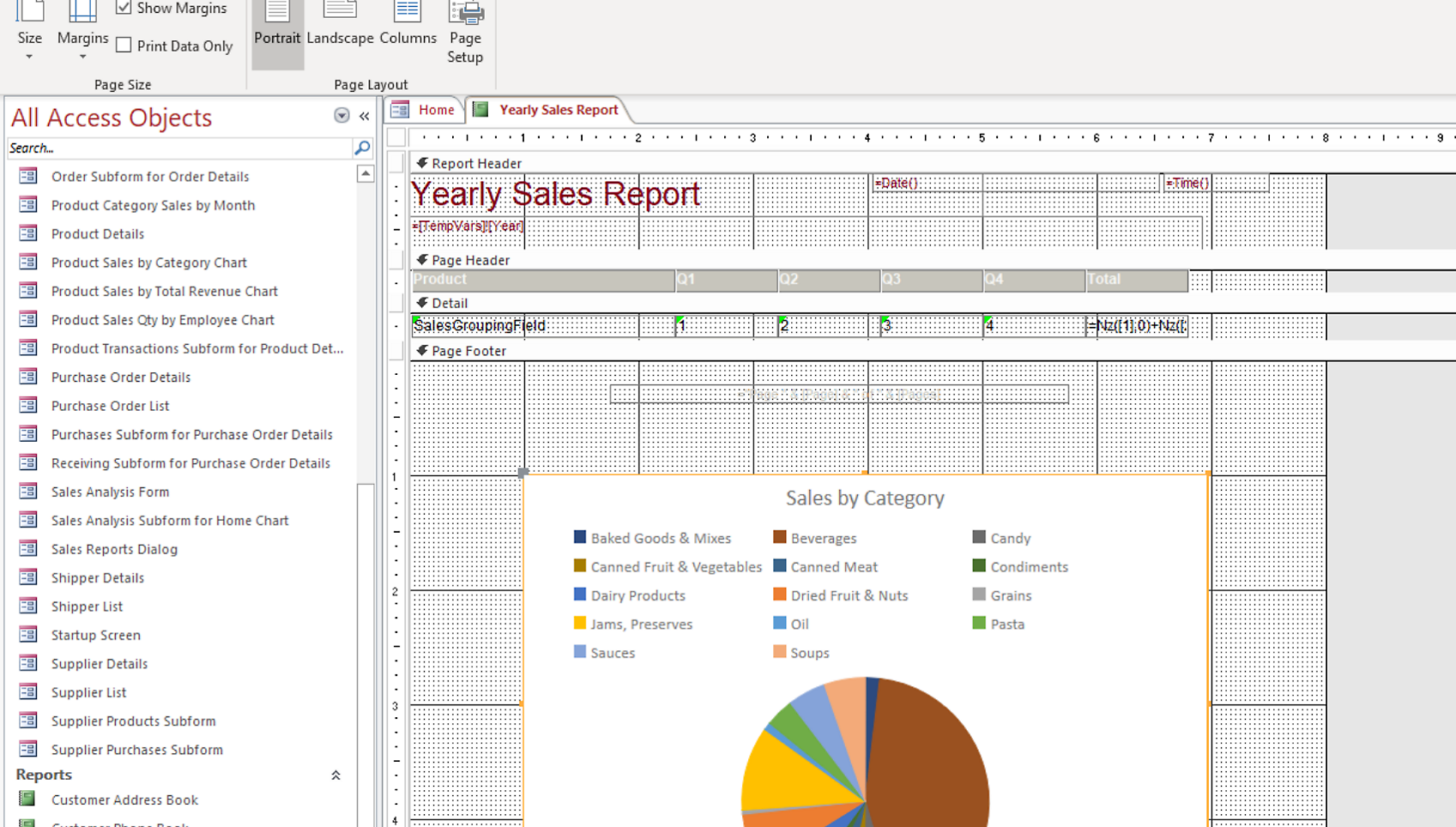Collapse navigation pane with double-chevron icon
The height and width of the screenshot is (827, 1456).
coord(365,116)
